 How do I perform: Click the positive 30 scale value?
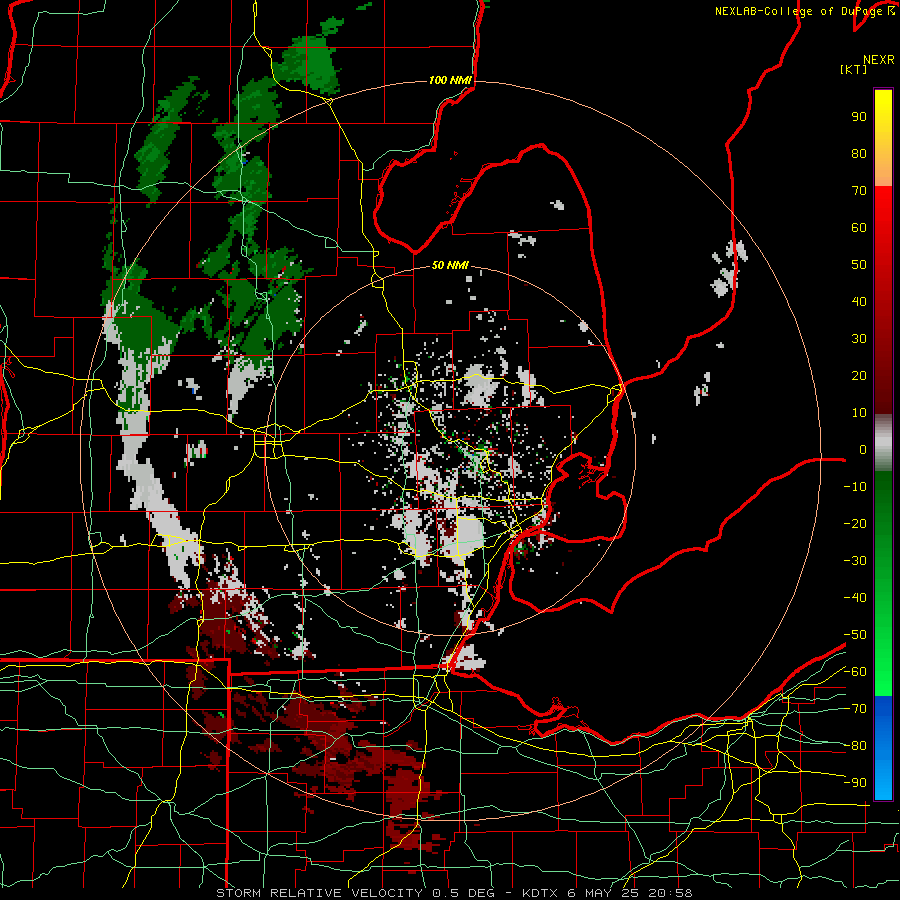pyautogui.click(x=859, y=339)
